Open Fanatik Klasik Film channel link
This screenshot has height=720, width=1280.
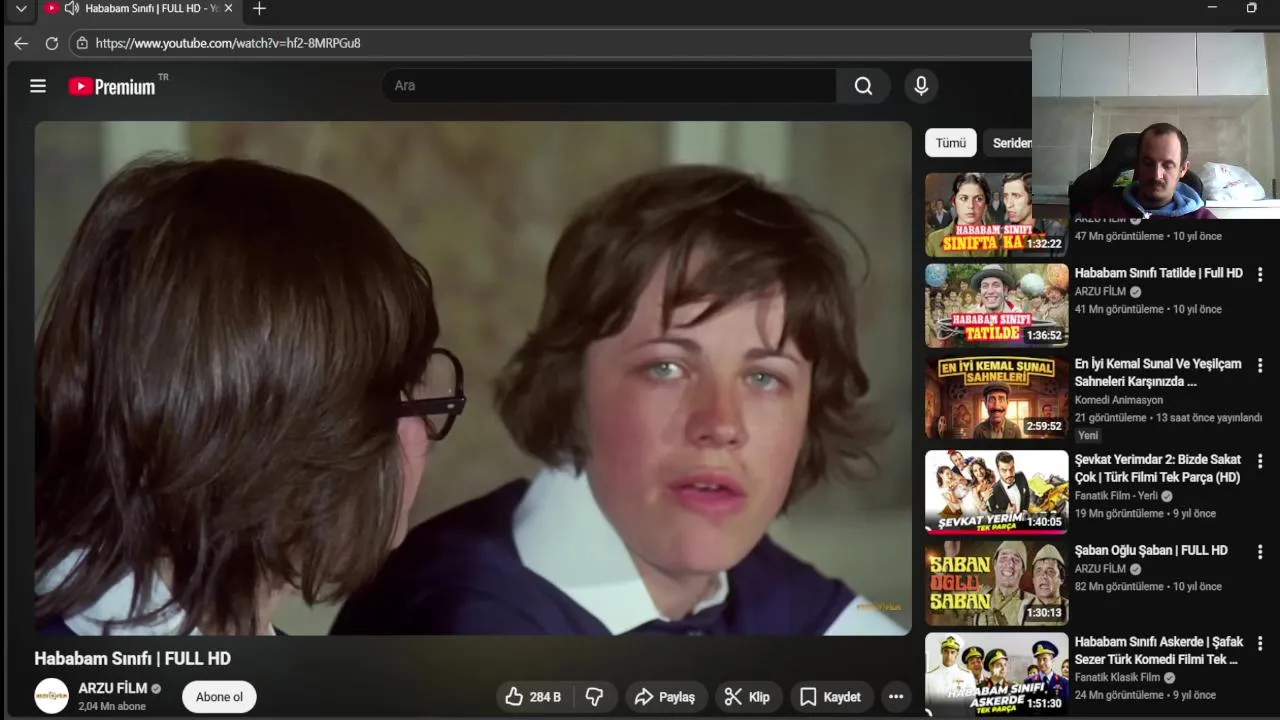coord(1117,677)
